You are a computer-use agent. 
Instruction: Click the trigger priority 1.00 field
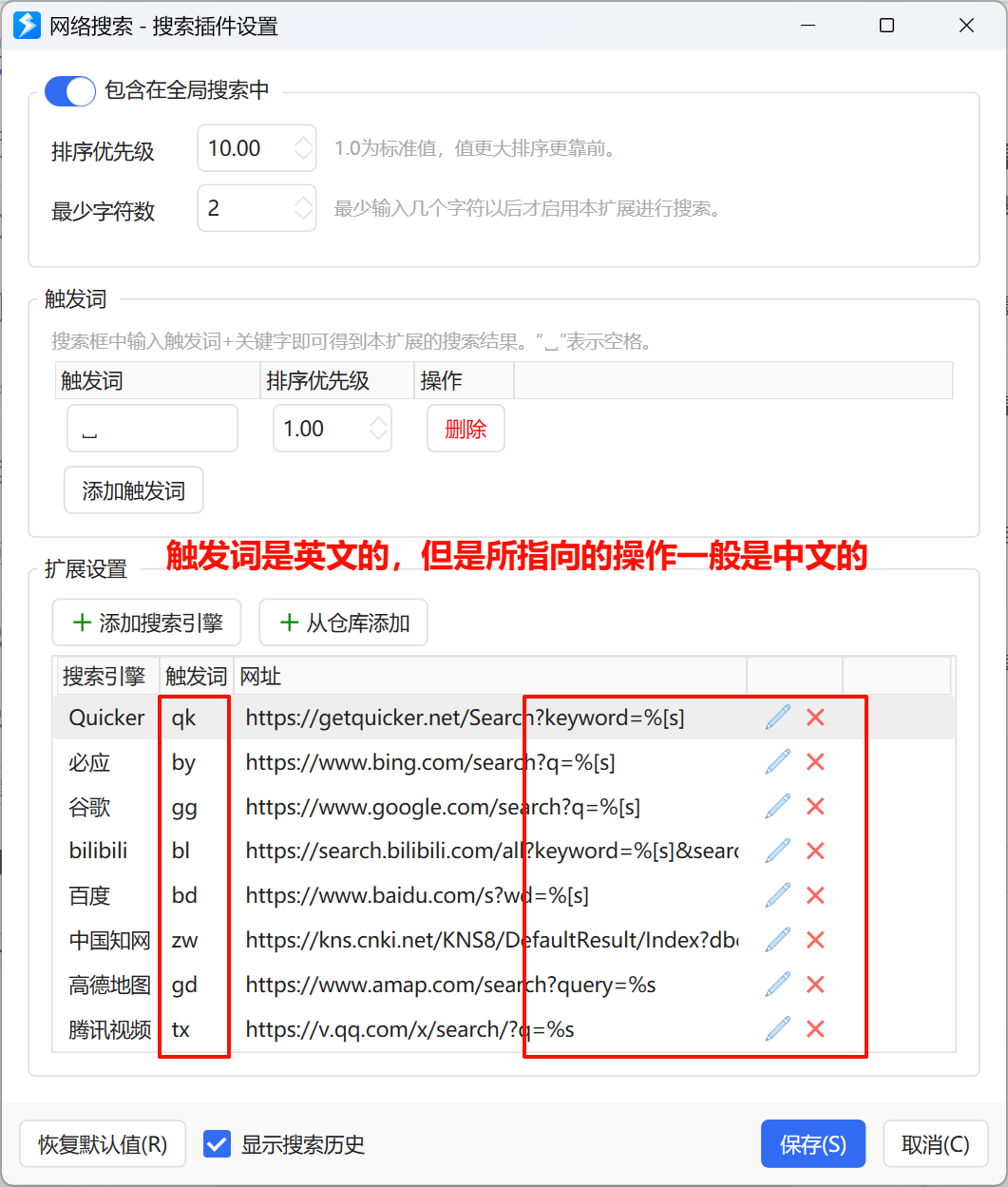333,429
